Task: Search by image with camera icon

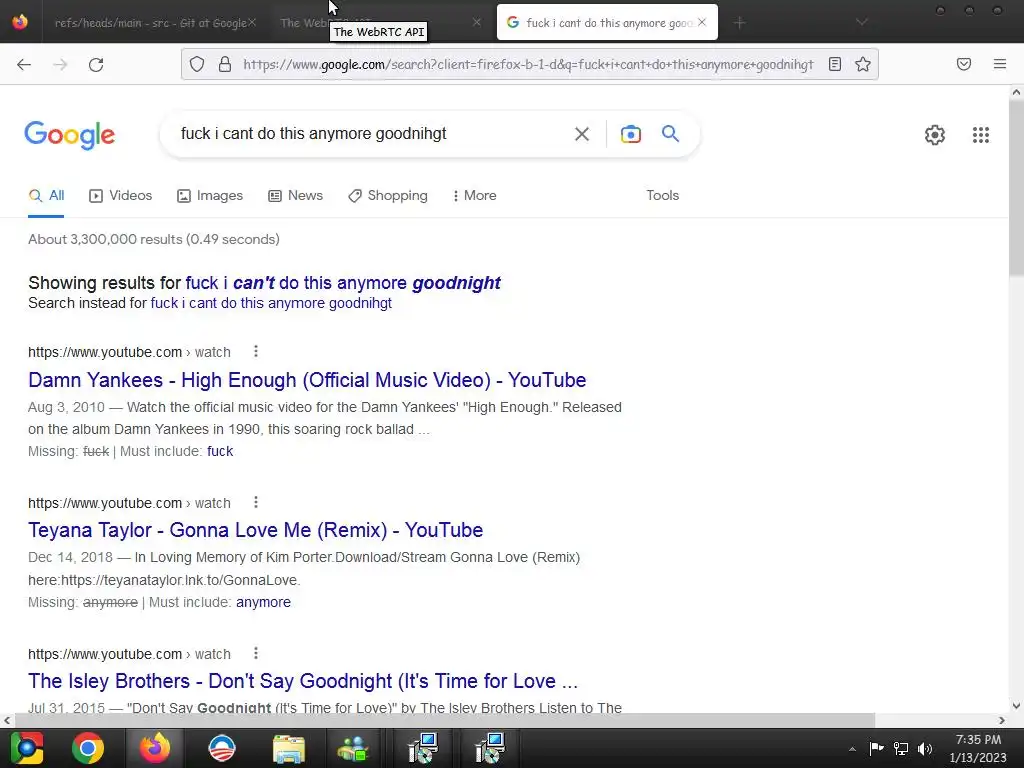Action: (x=630, y=134)
